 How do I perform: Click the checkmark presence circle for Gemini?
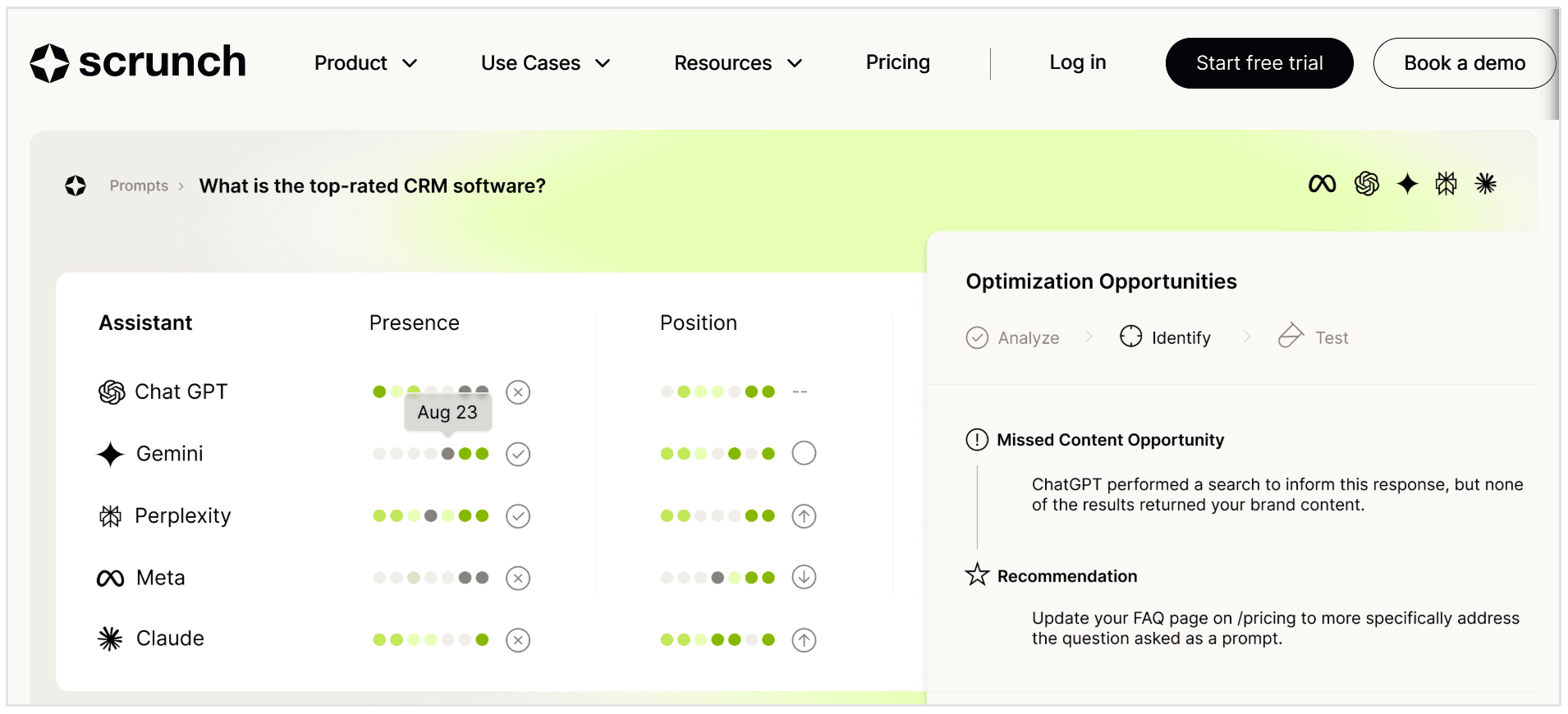pyautogui.click(x=518, y=454)
